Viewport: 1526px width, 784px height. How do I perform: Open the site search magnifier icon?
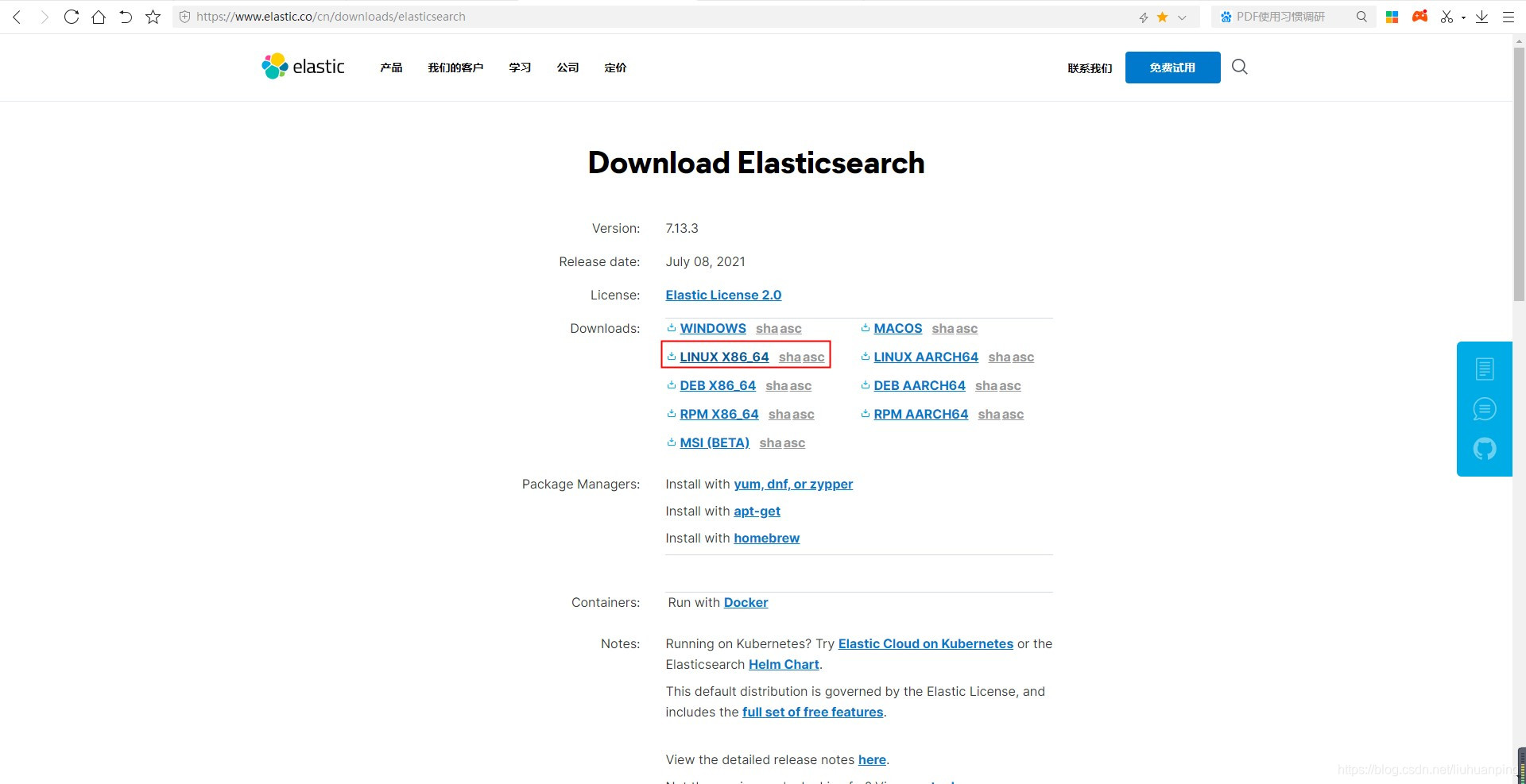[x=1239, y=67]
